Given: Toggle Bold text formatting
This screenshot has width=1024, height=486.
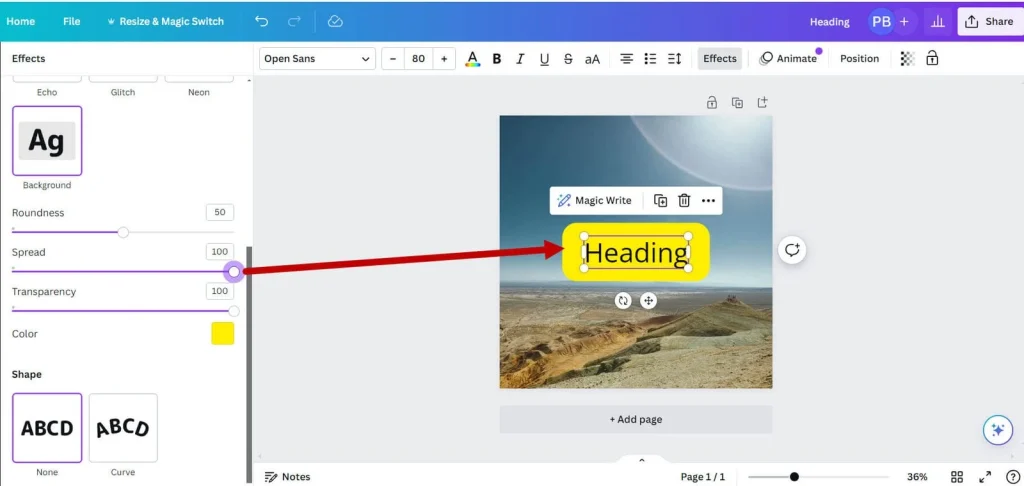Looking at the screenshot, I should click(x=496, y=59).
